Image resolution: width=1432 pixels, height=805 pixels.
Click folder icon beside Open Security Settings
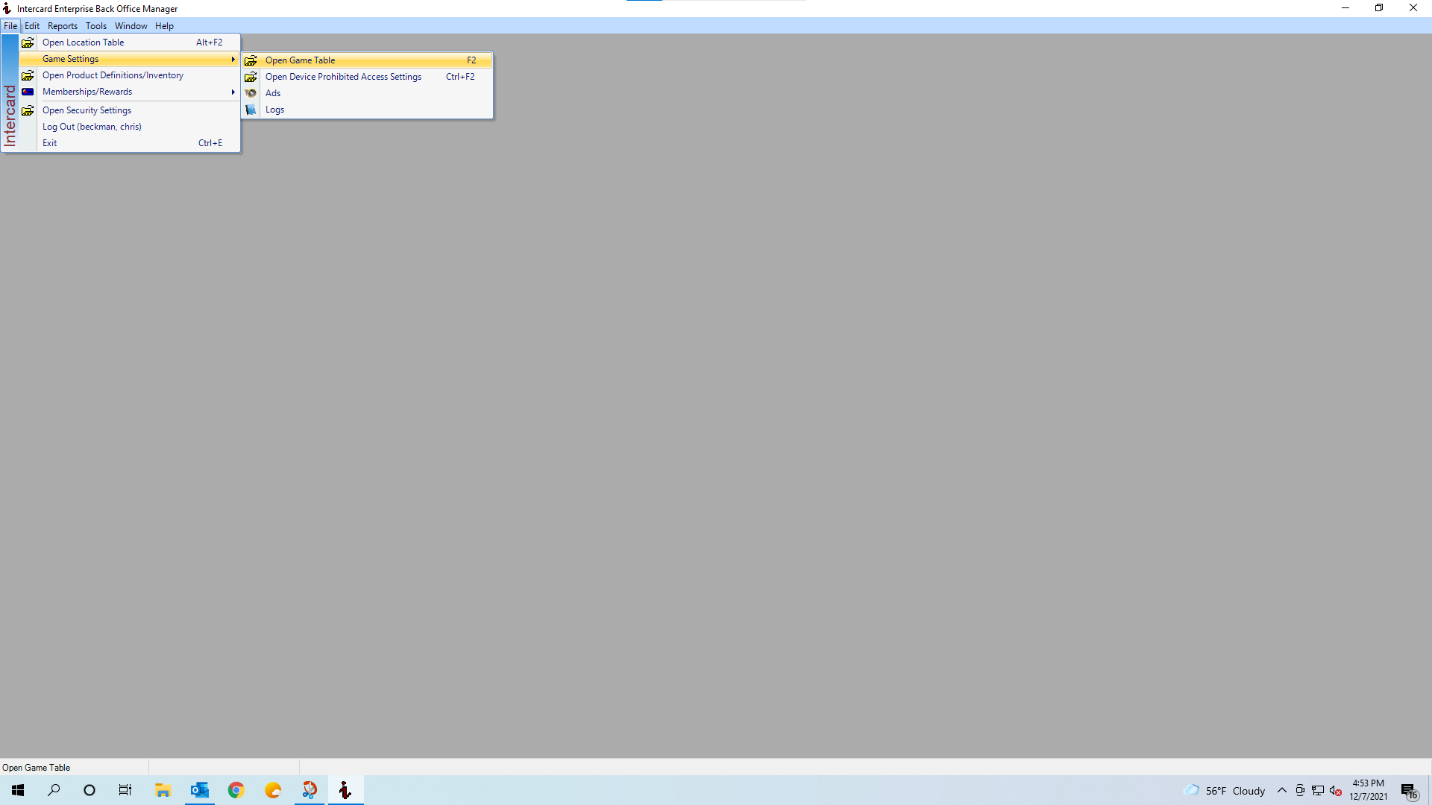pos(28,110)
